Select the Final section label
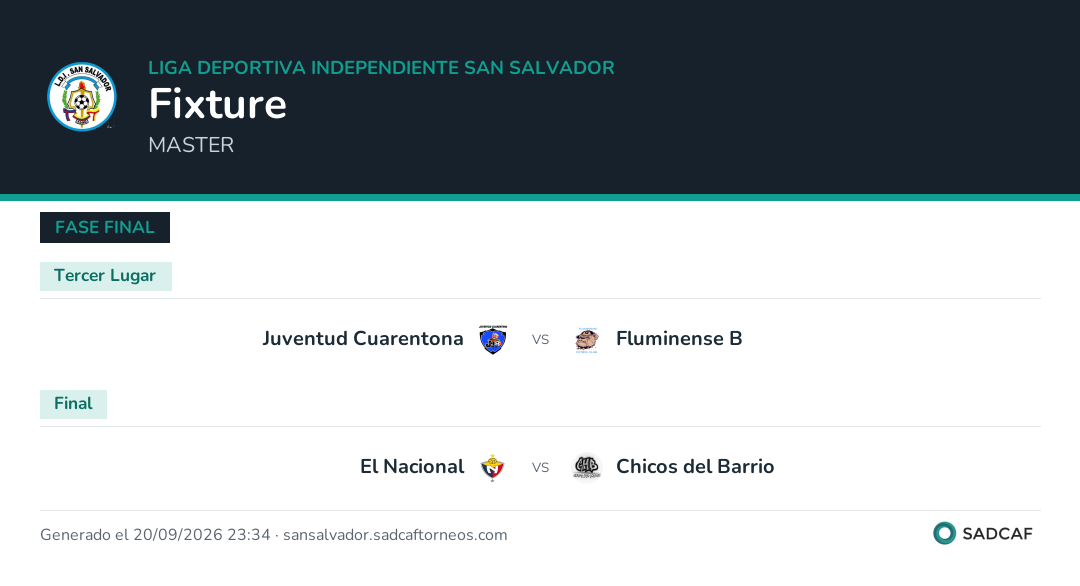Image resolution: width=1080 pixels, height=586 pixels. tap(73, 404)
